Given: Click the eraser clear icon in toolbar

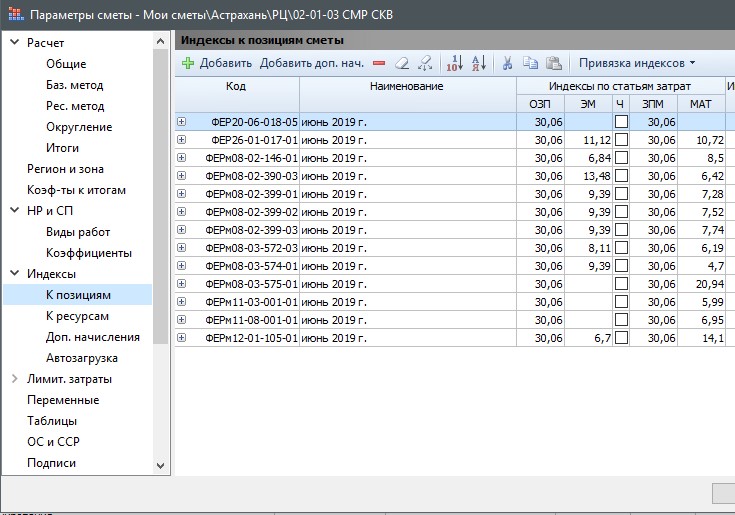Looking at the screenshot, I should [x=402, y=63].
